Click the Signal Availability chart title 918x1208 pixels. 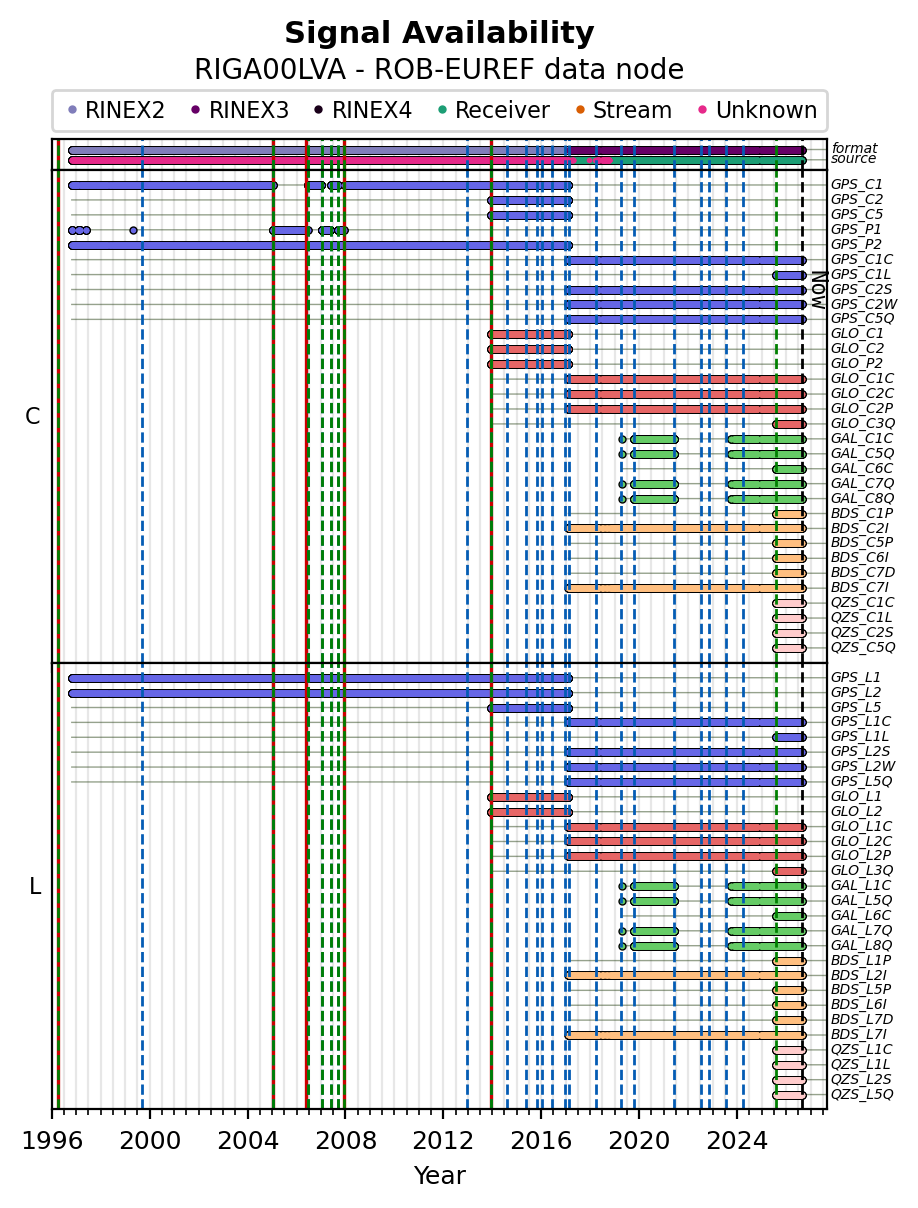(439, 34)
